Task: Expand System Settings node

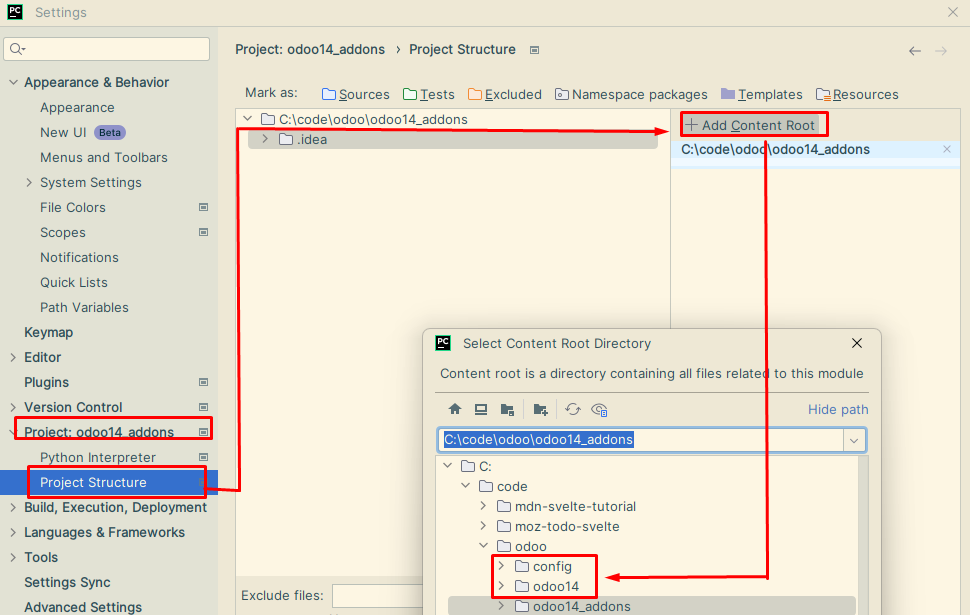Action: coord(29,182)
